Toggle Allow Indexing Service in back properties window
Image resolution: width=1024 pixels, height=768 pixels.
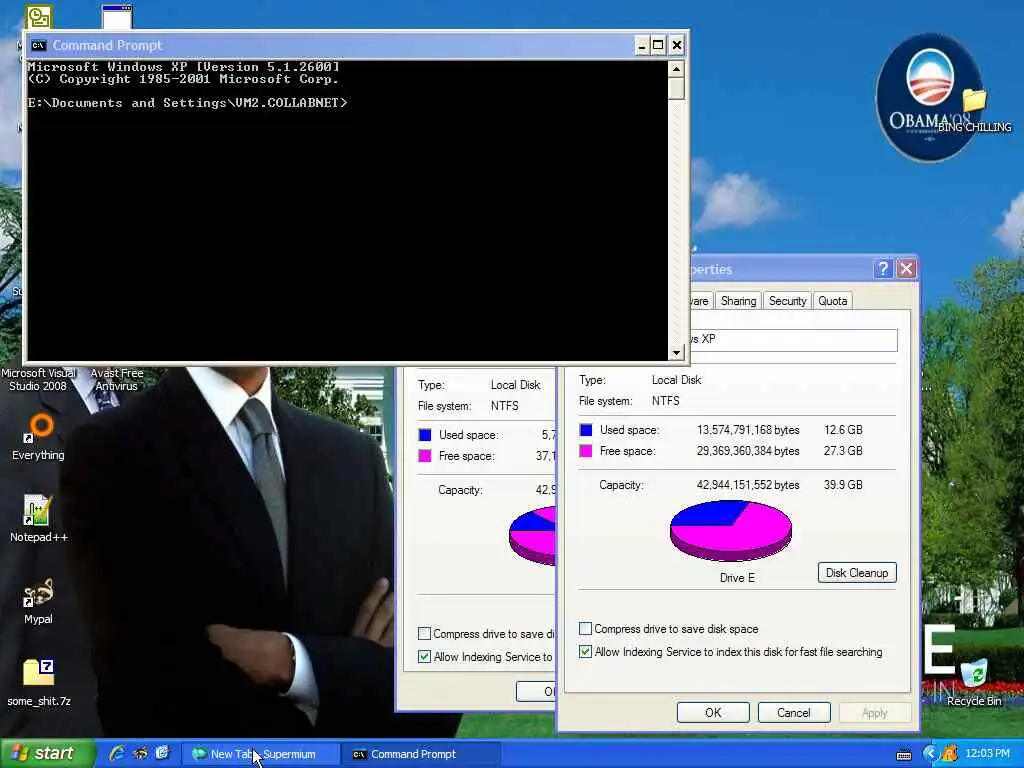coord(424,656)
